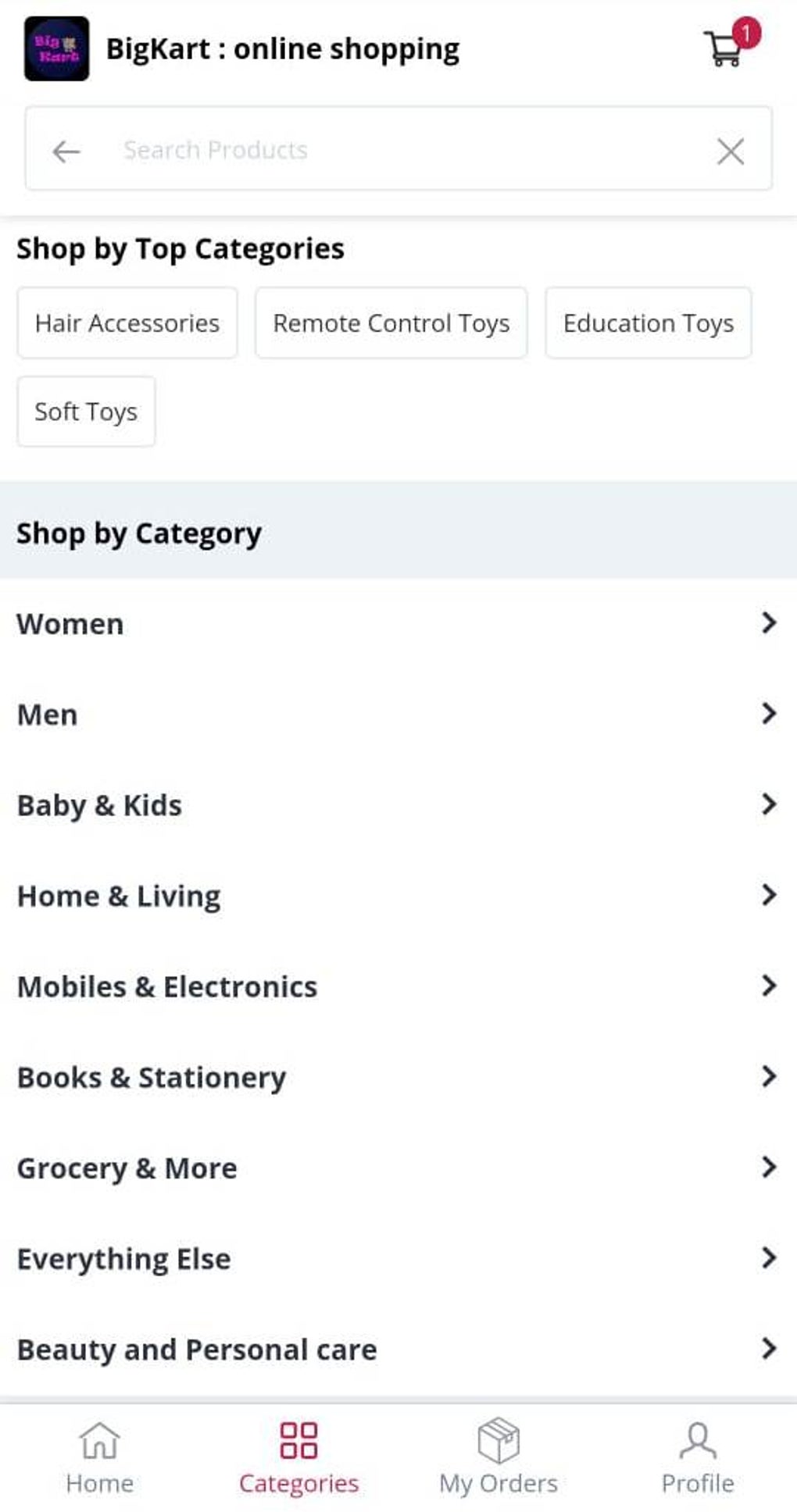Type in the Search Products field
The height and width of the screenshot is (1512, 797).
click(x=391, y=150)
